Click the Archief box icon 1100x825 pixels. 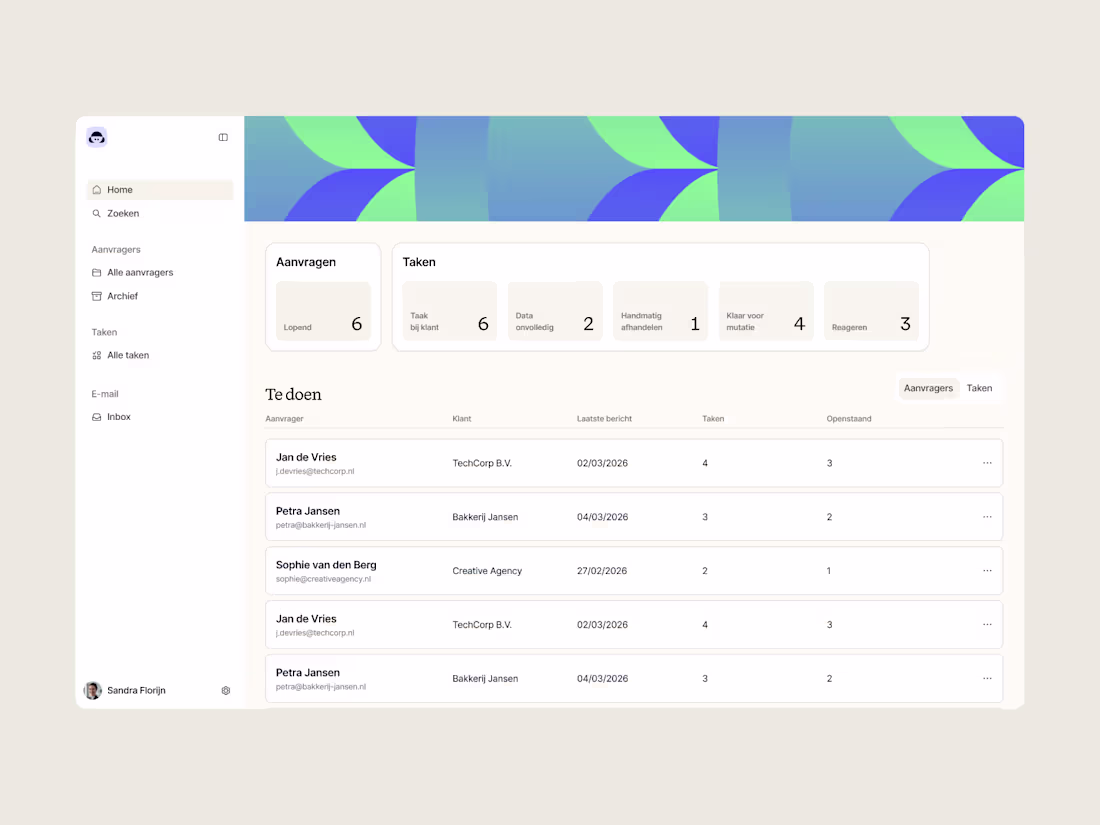[97, 296]
